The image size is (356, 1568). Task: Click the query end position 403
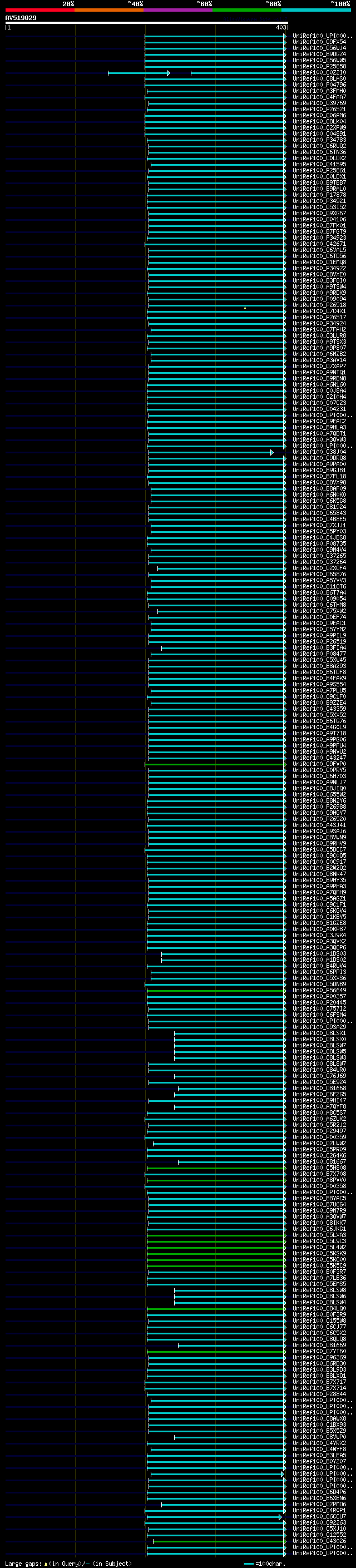(280, 27)
